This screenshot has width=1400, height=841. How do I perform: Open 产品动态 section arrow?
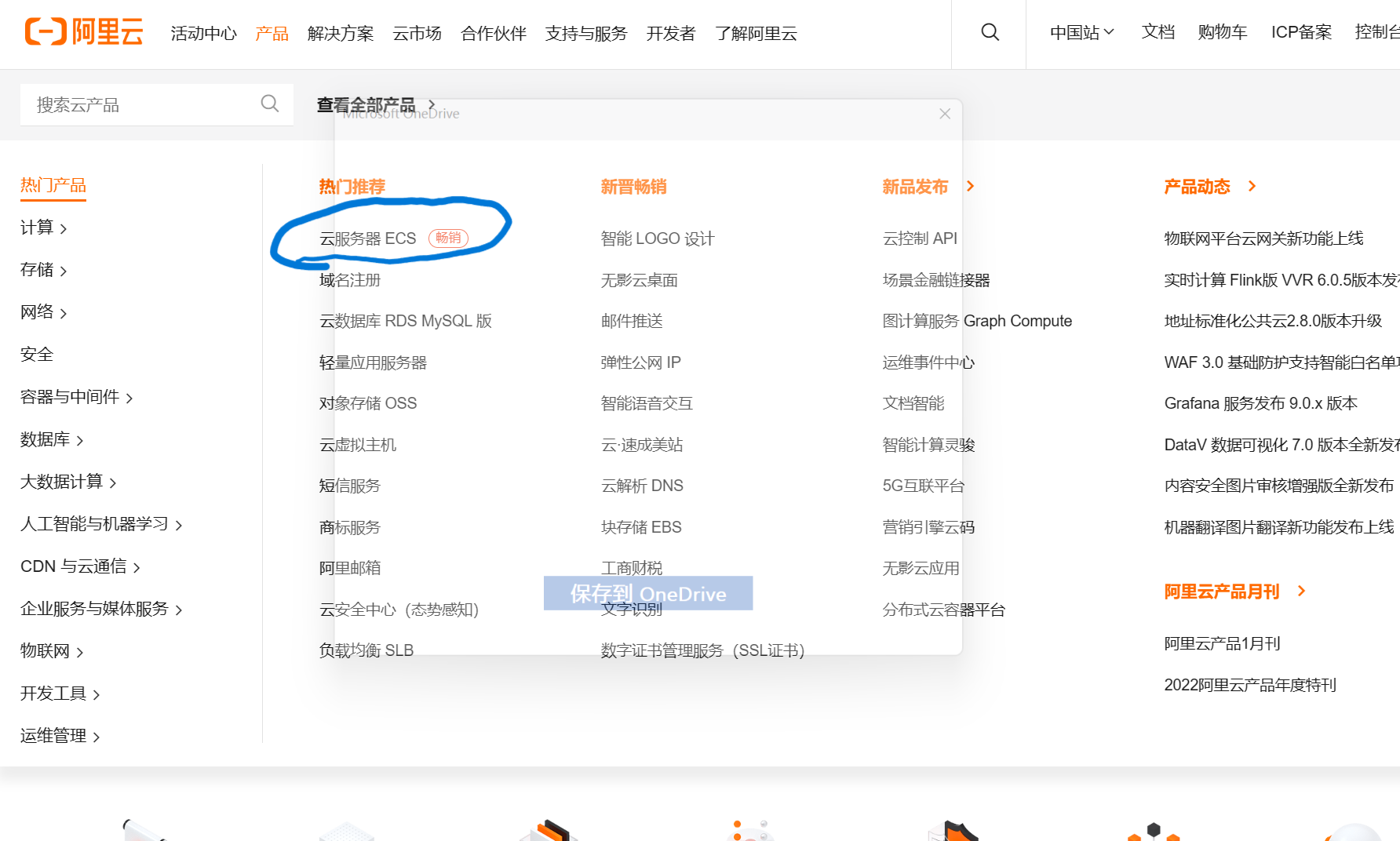click(1252, 186)
